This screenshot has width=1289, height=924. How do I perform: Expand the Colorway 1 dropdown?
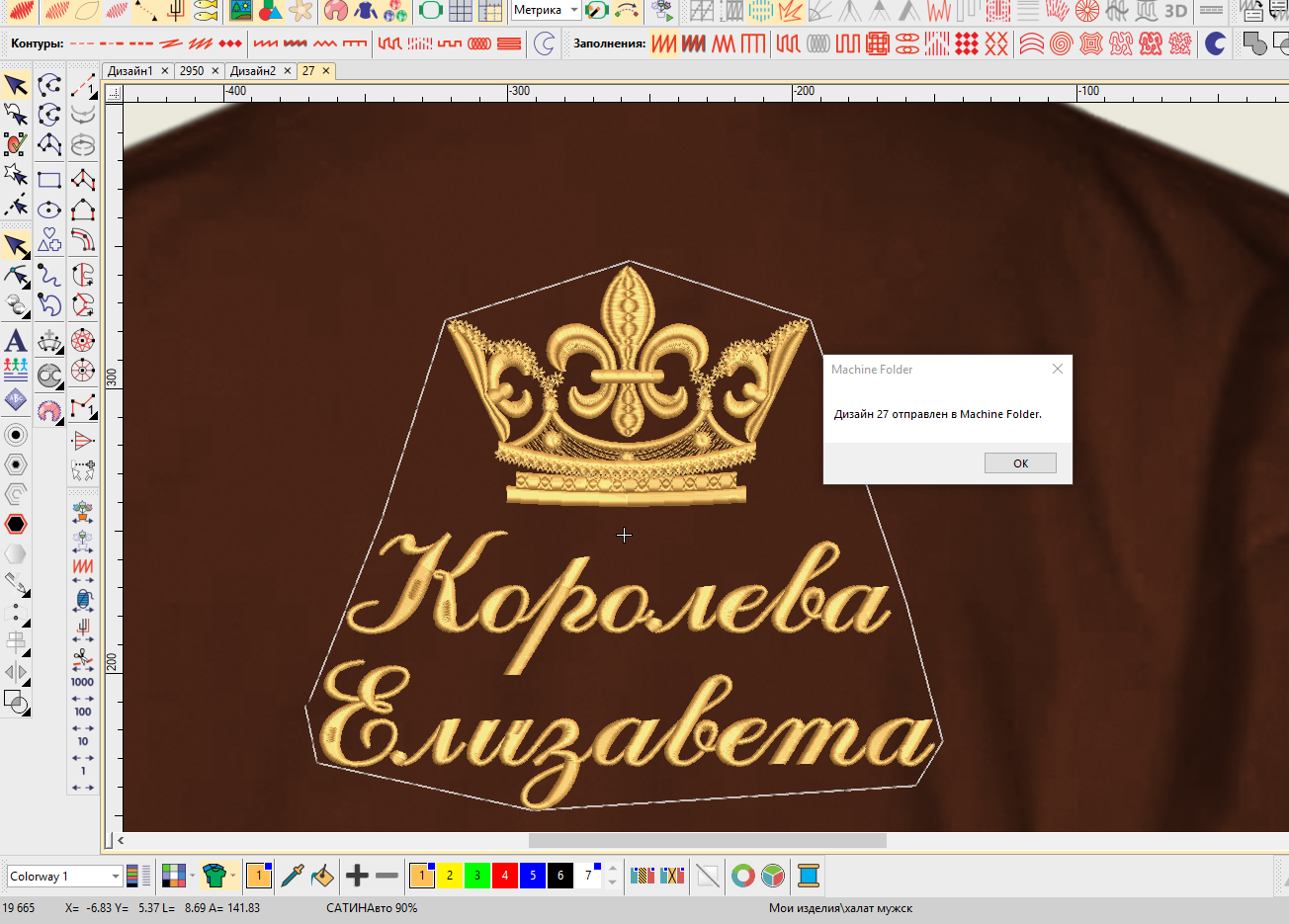pos(116,877)
